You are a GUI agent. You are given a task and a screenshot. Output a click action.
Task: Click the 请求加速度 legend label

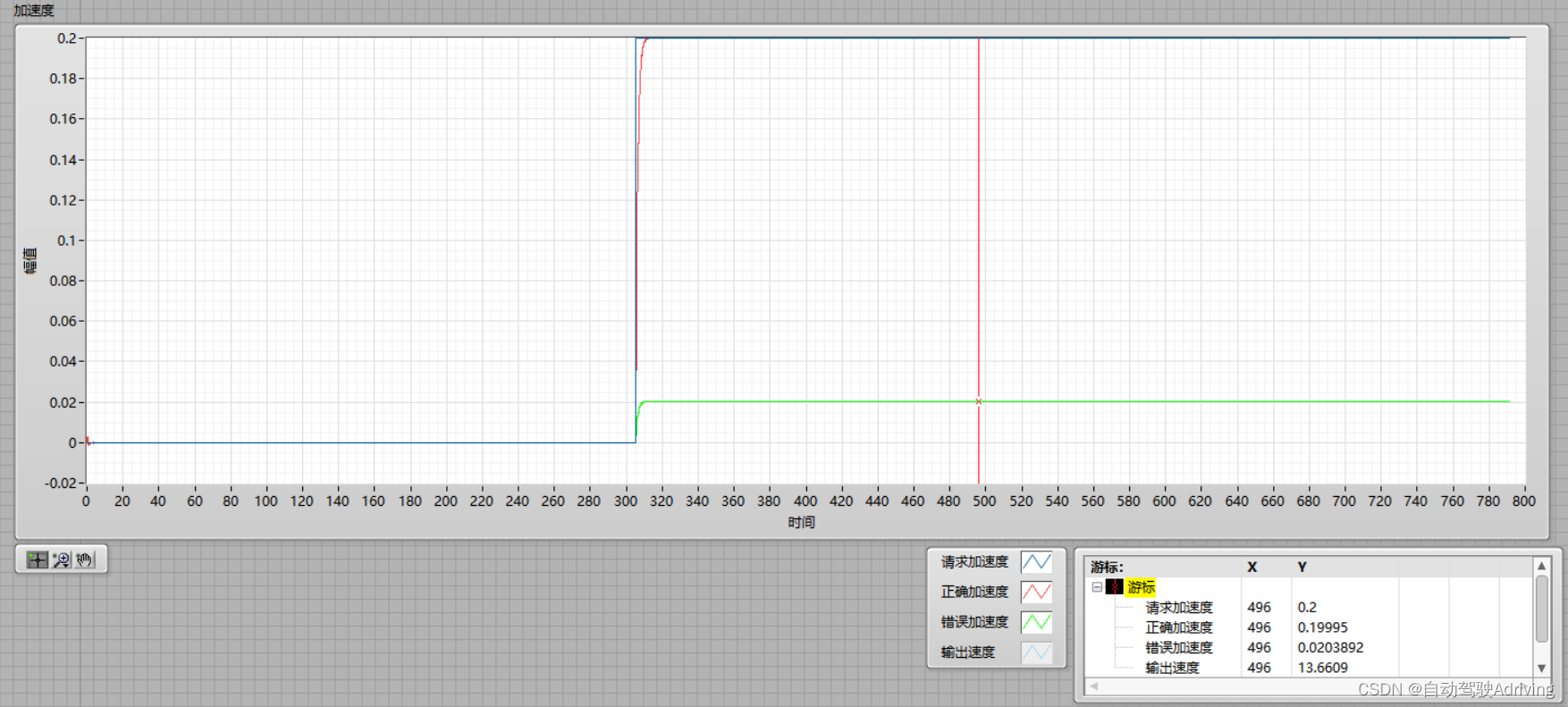tap(974, 562)
